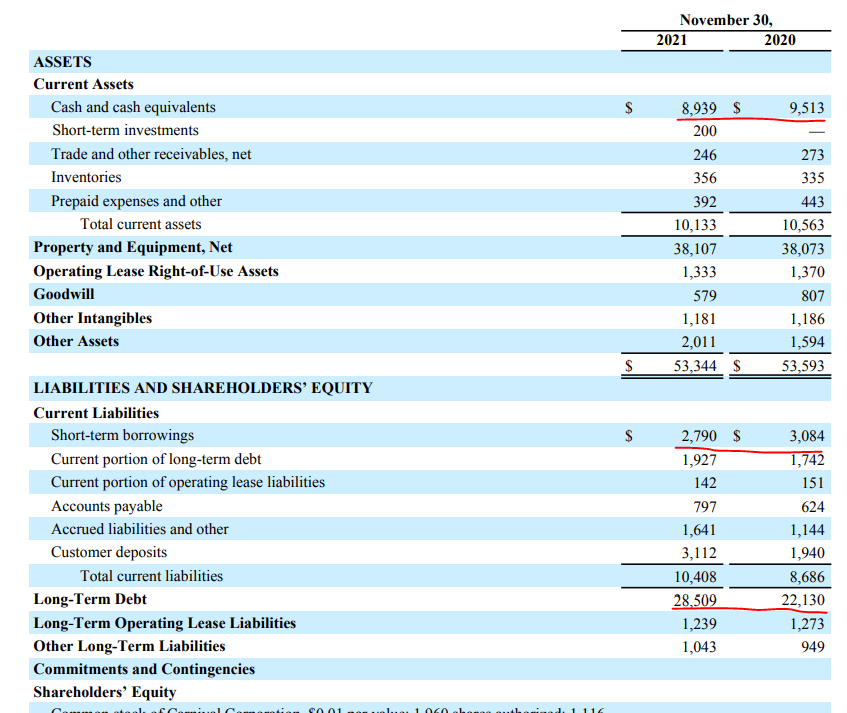Image resolution: width=847 pixels, height=713 pixels.
Task: Click the Goodwill row label
Action: point(64,294)
